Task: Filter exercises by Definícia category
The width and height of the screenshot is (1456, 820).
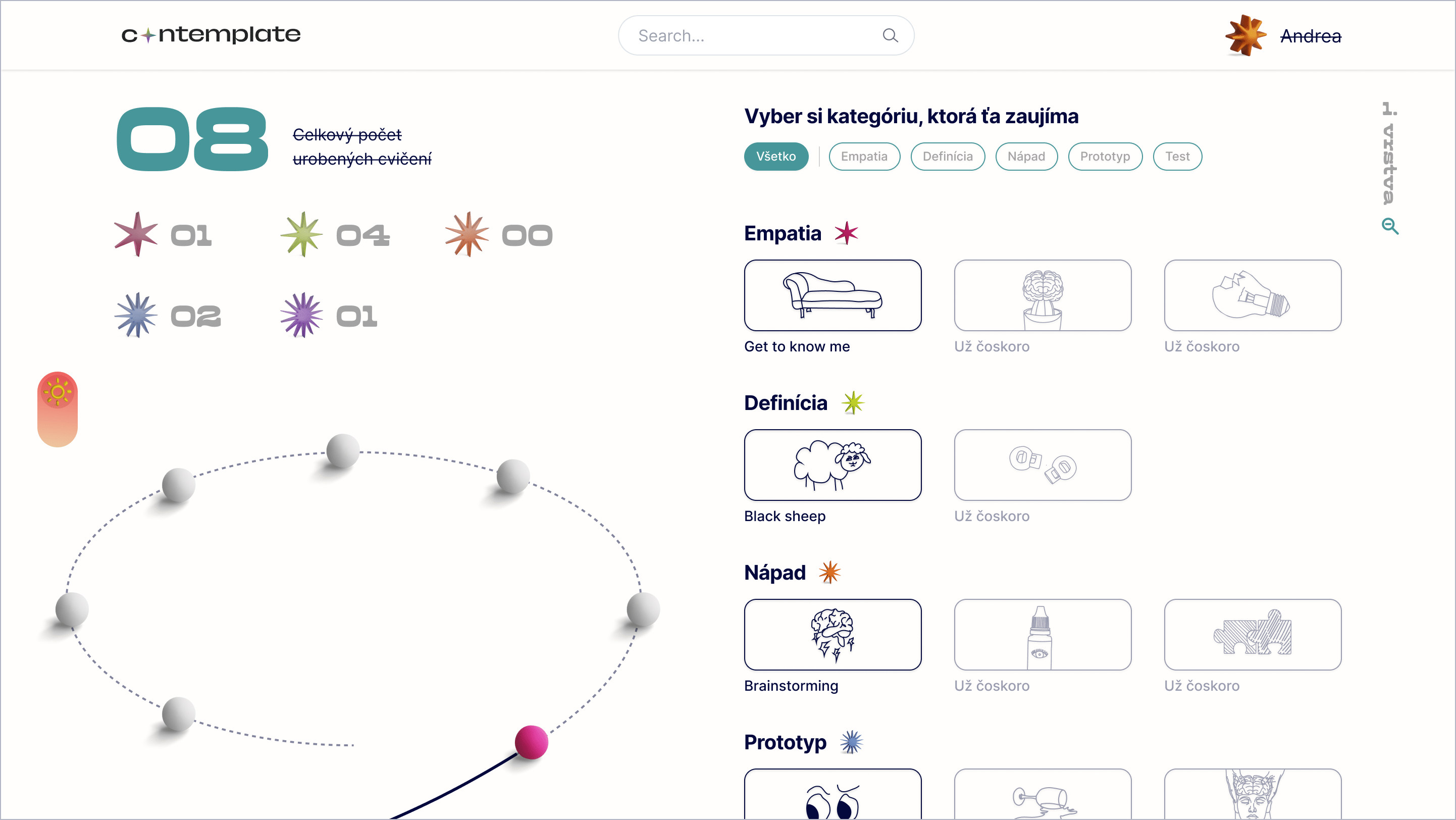Action: coord(947,157)
